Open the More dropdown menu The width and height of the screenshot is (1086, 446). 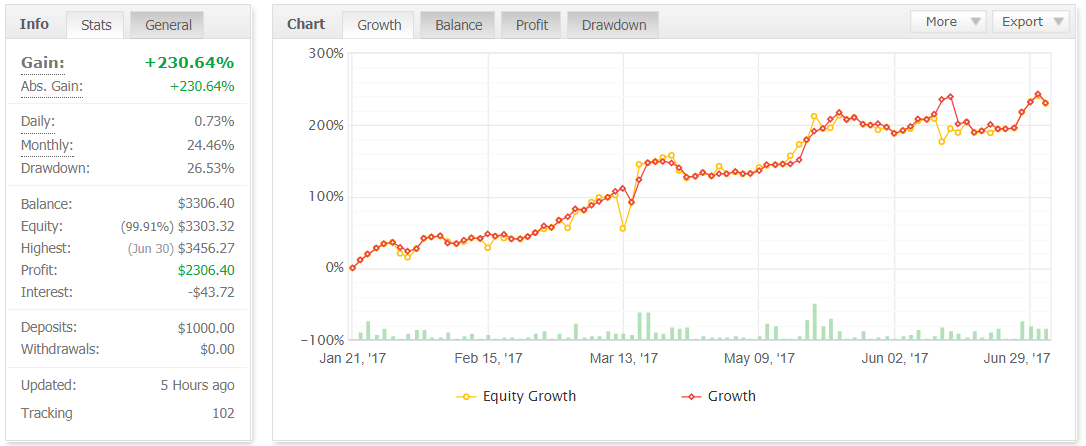(948, 21)
